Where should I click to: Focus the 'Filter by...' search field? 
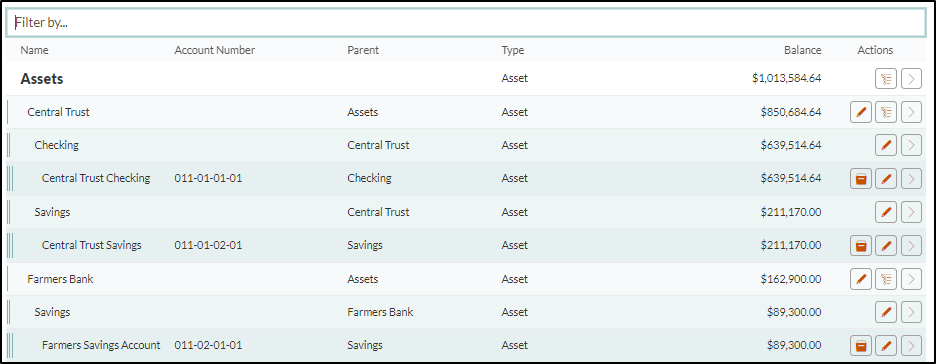[467, 23]
